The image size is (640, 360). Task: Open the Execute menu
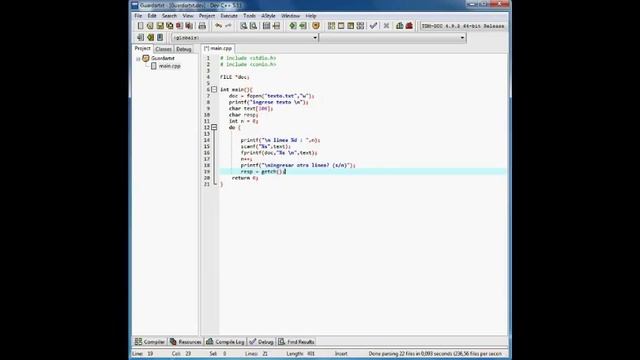pyautogui.click(x=229, y=16)
